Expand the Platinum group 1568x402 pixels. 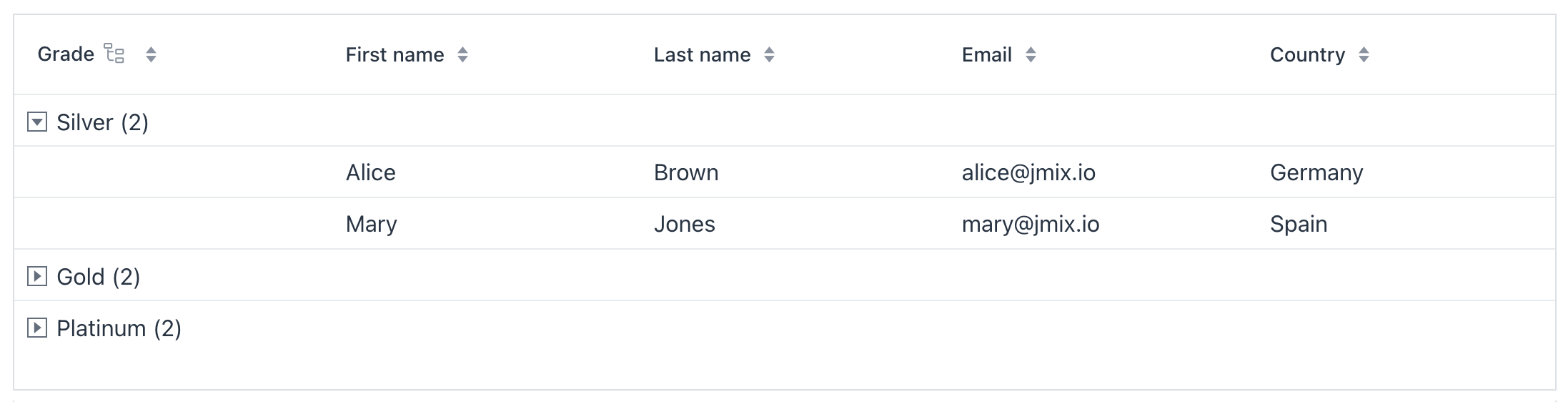tap(37, 328)
